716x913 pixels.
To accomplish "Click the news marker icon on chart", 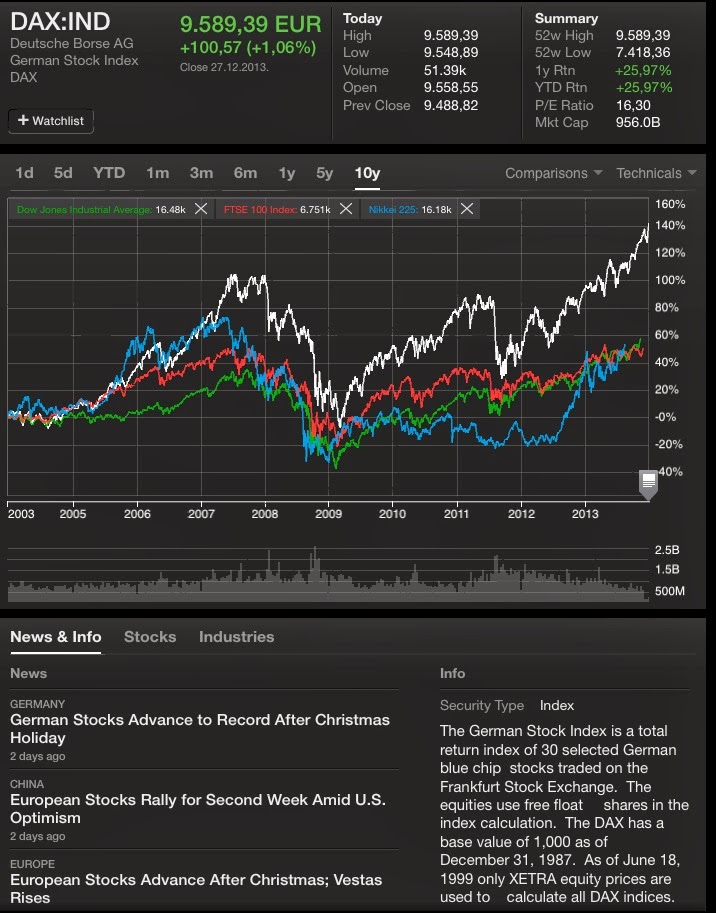I will (648, 483).
